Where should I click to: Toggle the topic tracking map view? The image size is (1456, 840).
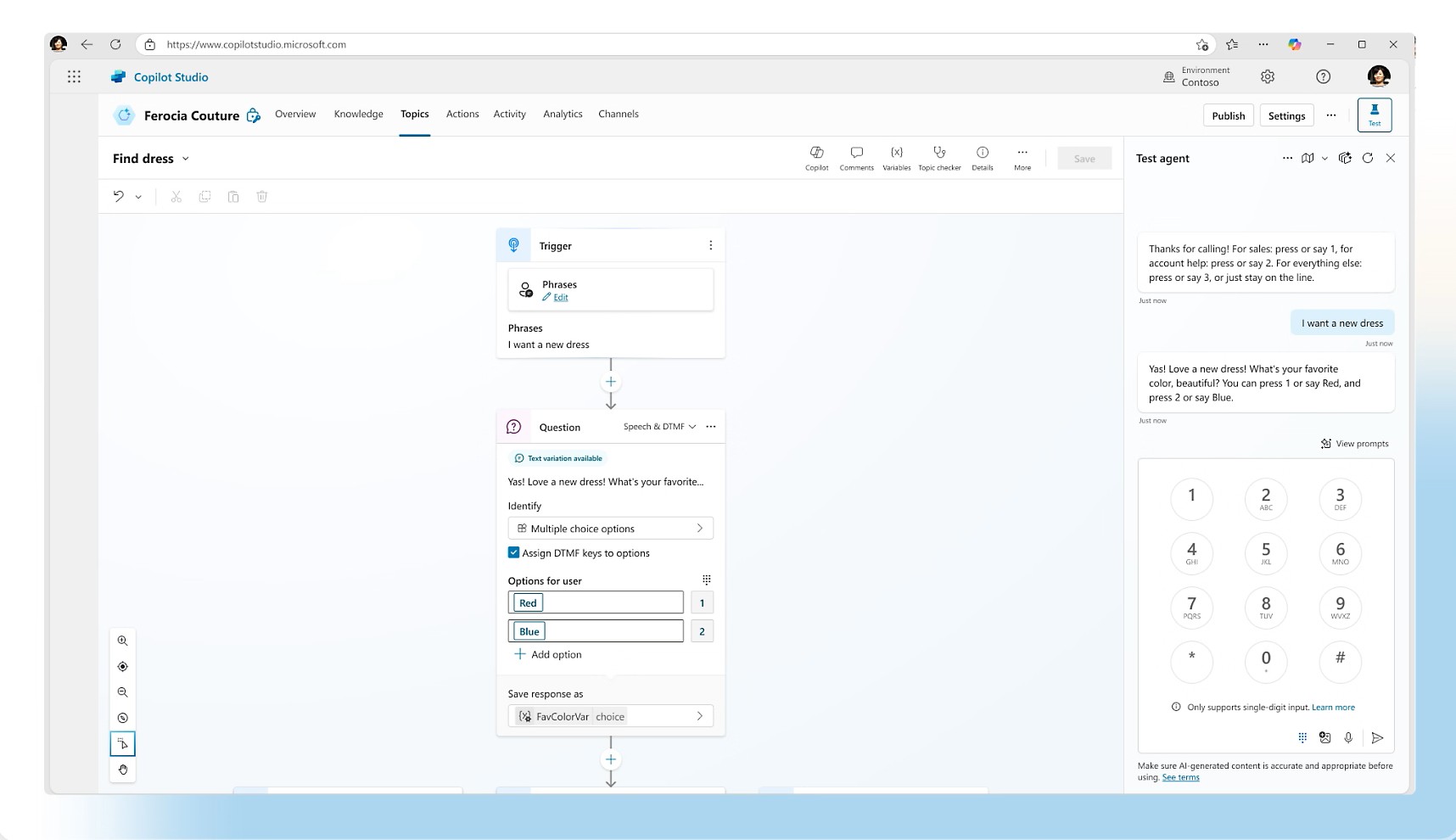[x=1308, y=158]
